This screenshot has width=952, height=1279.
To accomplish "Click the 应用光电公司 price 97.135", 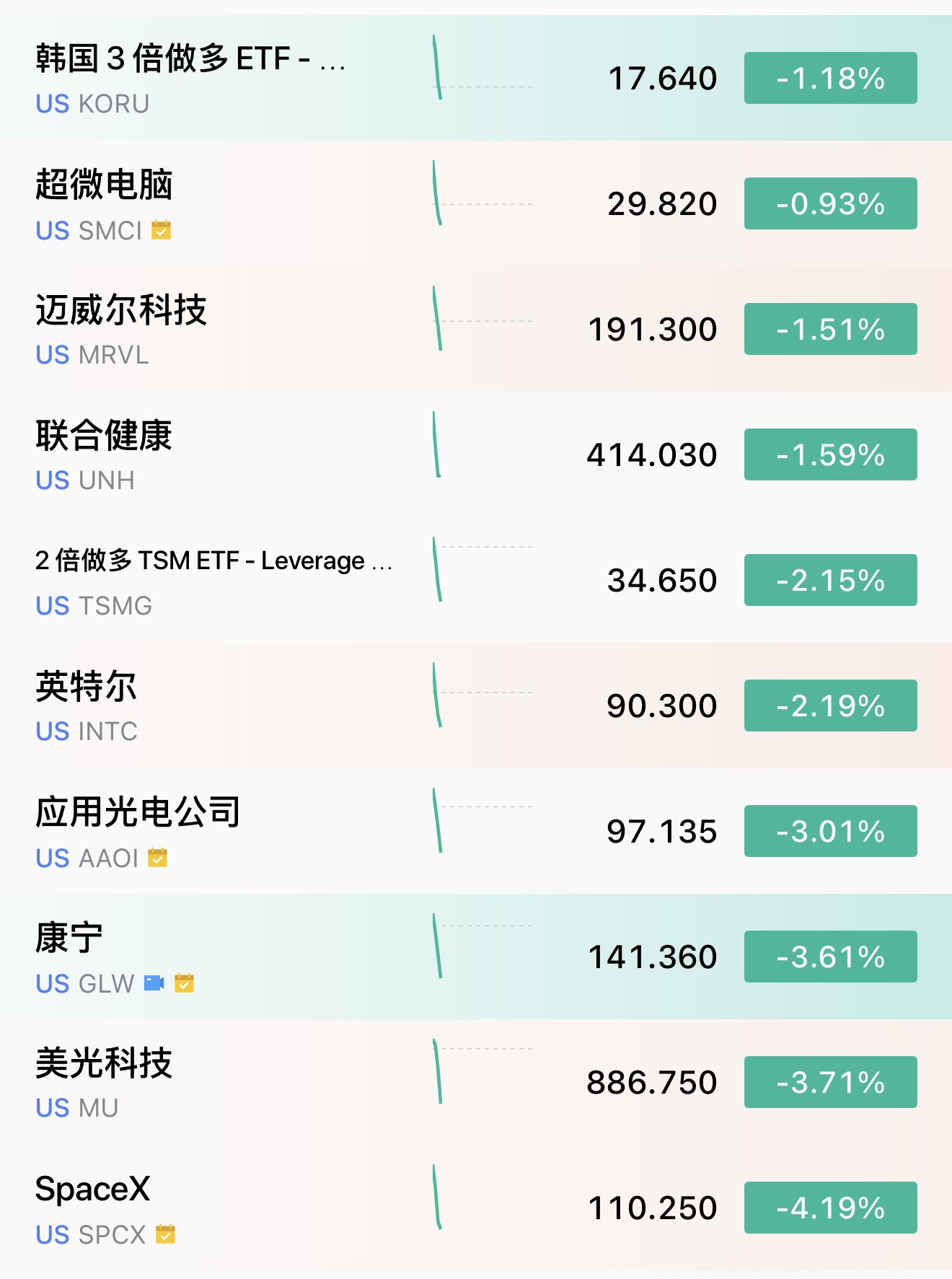I will [x=662, y=832].
